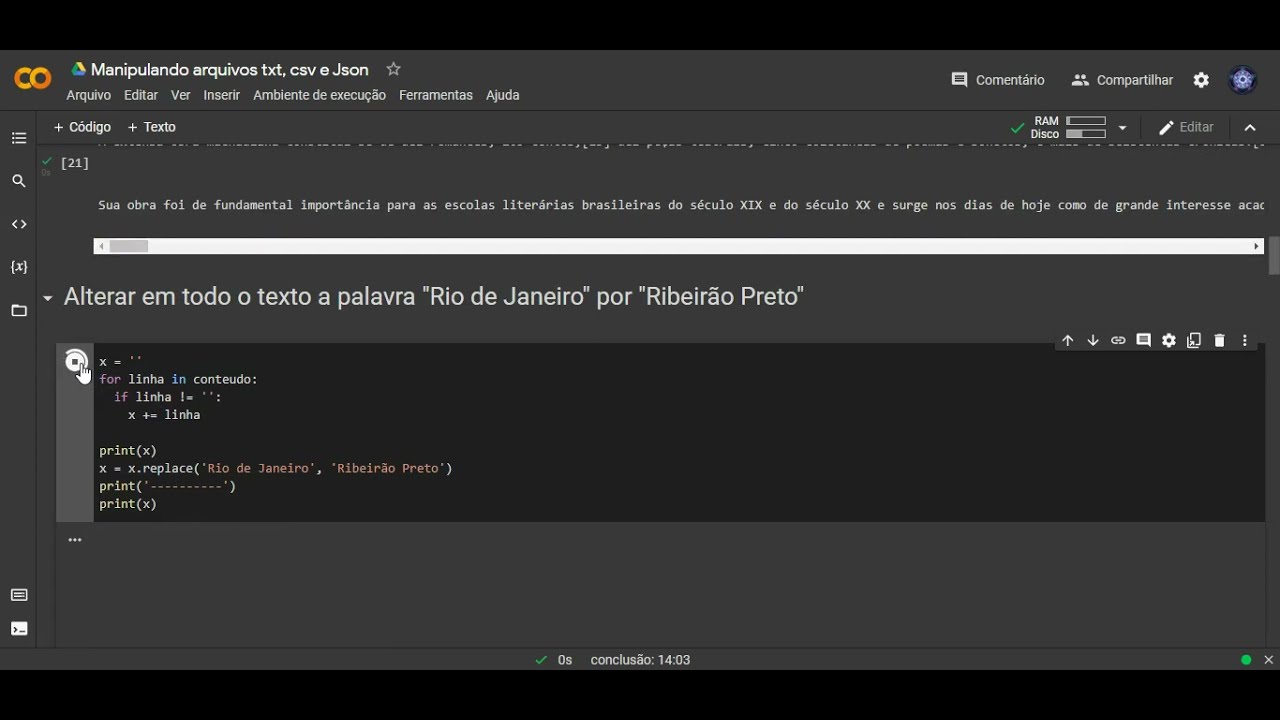Add a new code cell with + Código
Viewport: 1280px width, 720px height.
82,127
